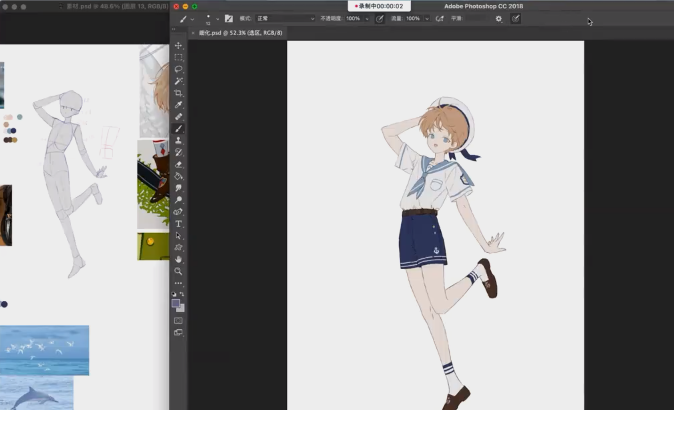Select the Rectangular Marquee tool
The height and width of the screenshot is (433, 674).
[178, 57]
